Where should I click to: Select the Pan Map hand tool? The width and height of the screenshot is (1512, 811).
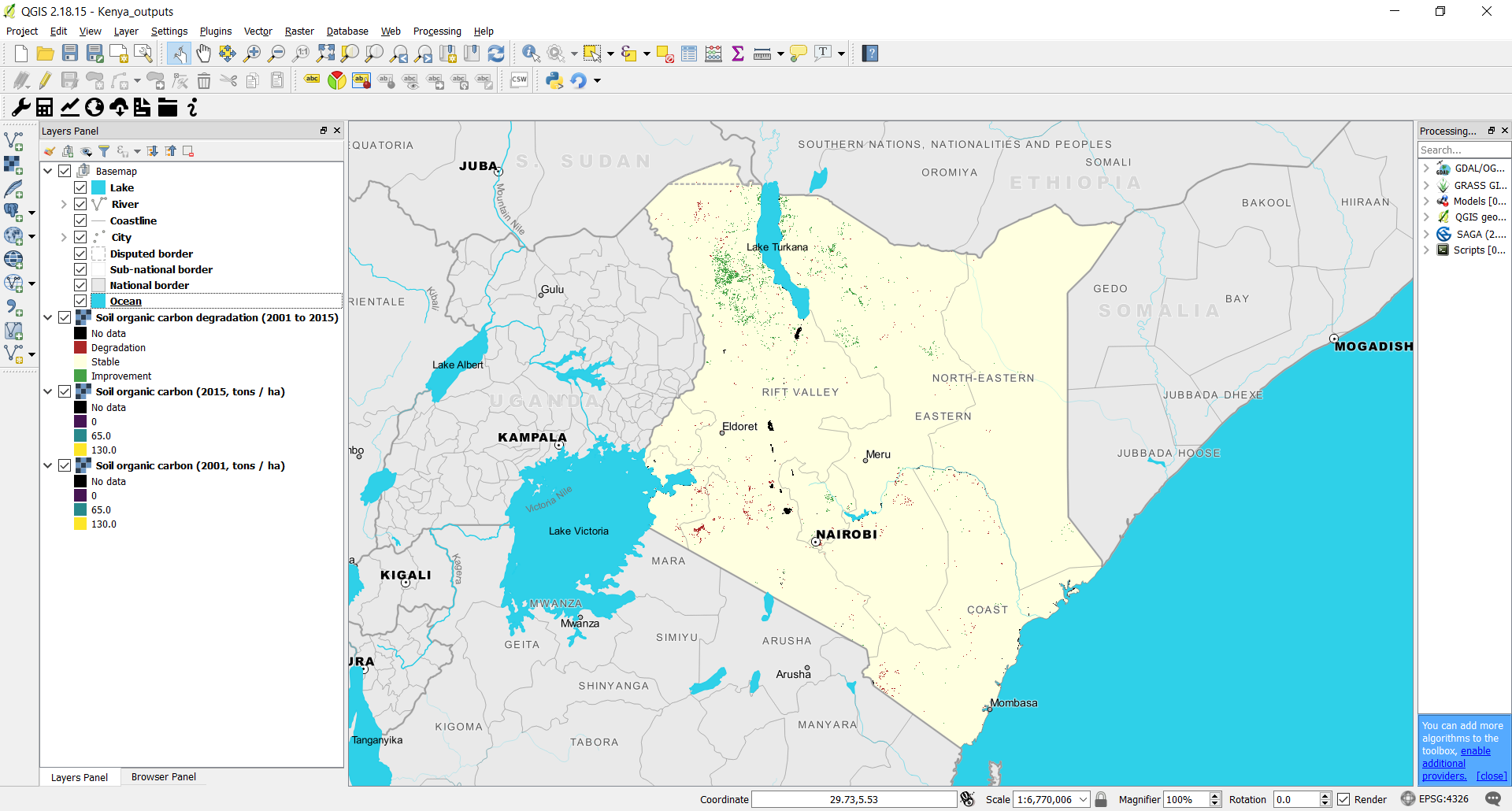coord(204,54)
